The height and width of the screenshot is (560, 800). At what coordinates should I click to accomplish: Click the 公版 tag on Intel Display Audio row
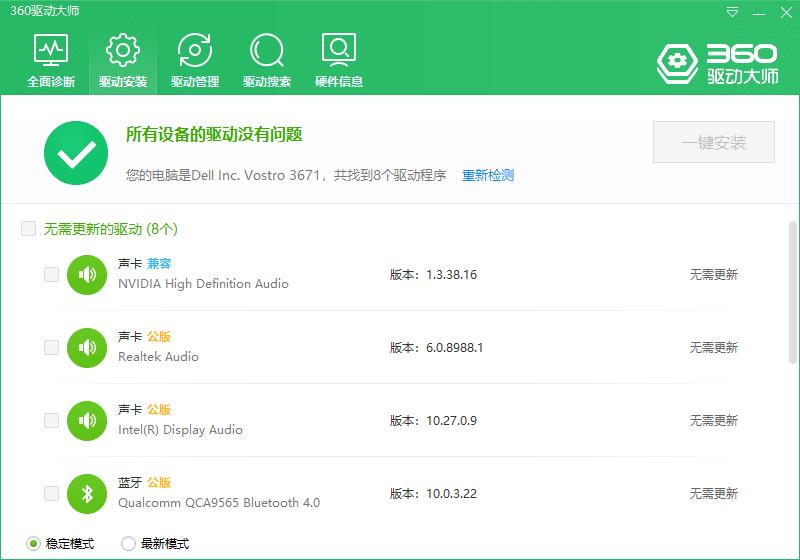click(x=159, y=410)
